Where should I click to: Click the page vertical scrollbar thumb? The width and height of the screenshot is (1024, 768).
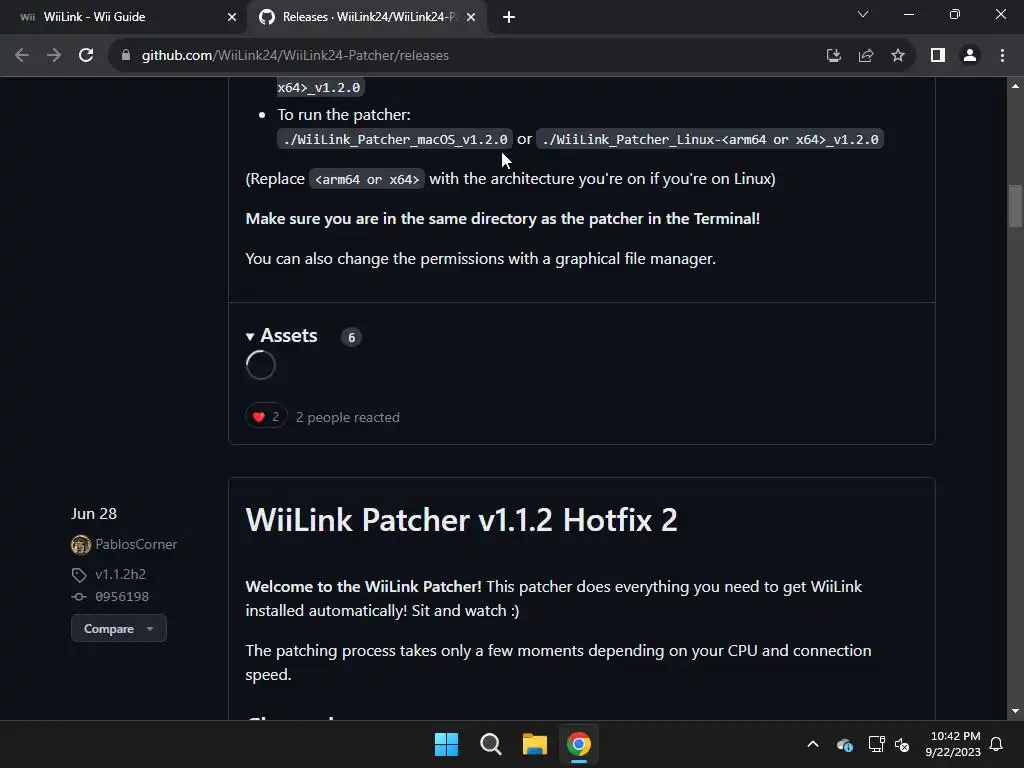pyautogui.click(x=1015, y=206)
